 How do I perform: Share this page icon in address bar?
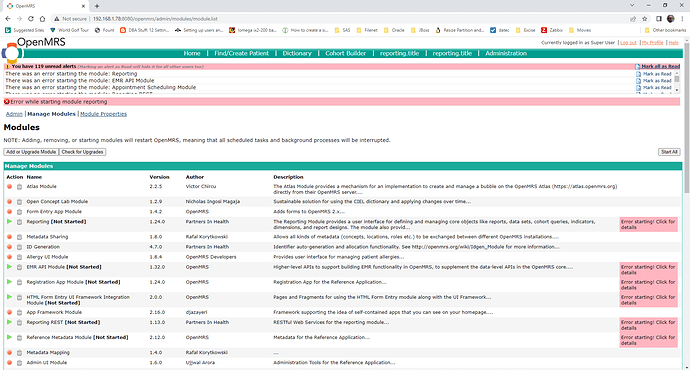coord(633,18)
